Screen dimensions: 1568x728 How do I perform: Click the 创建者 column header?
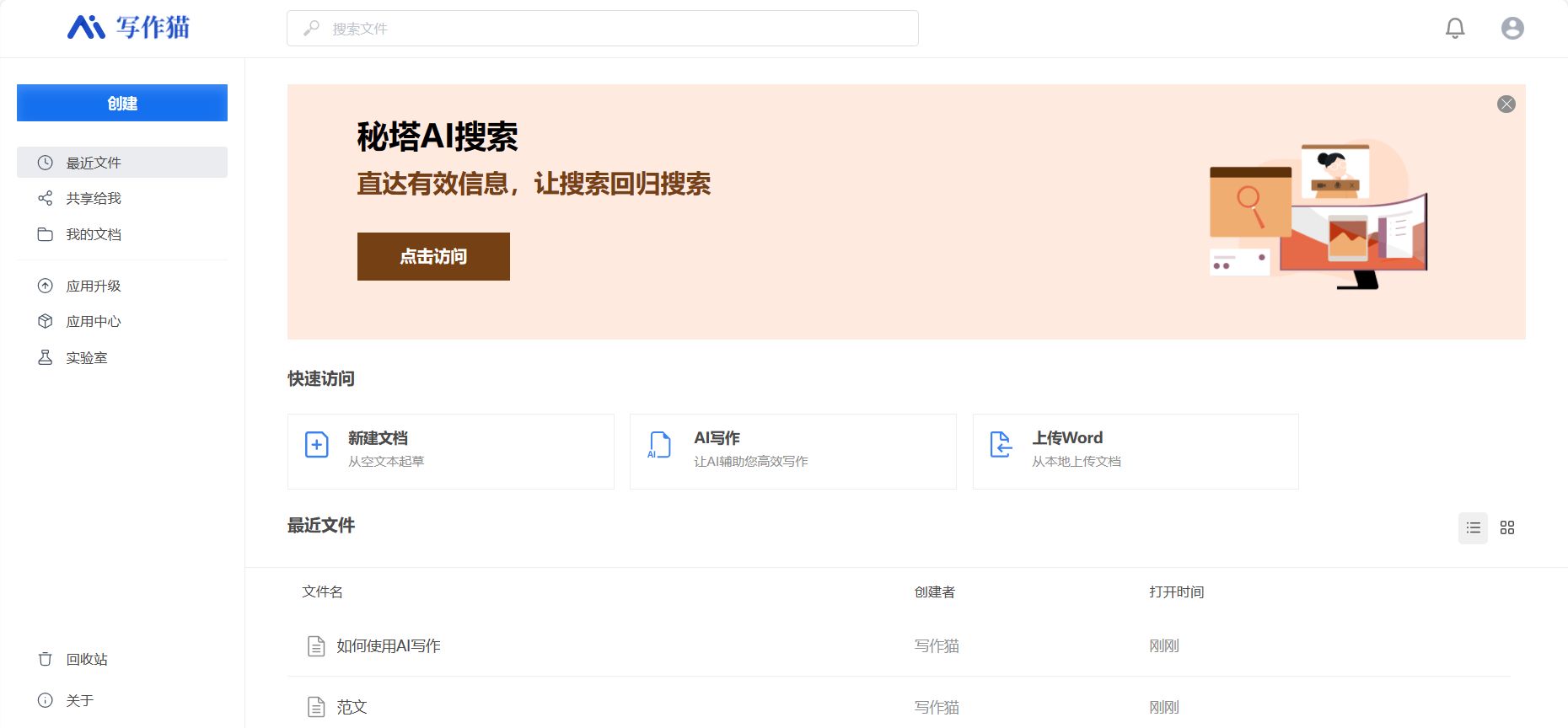coord(935,591)
